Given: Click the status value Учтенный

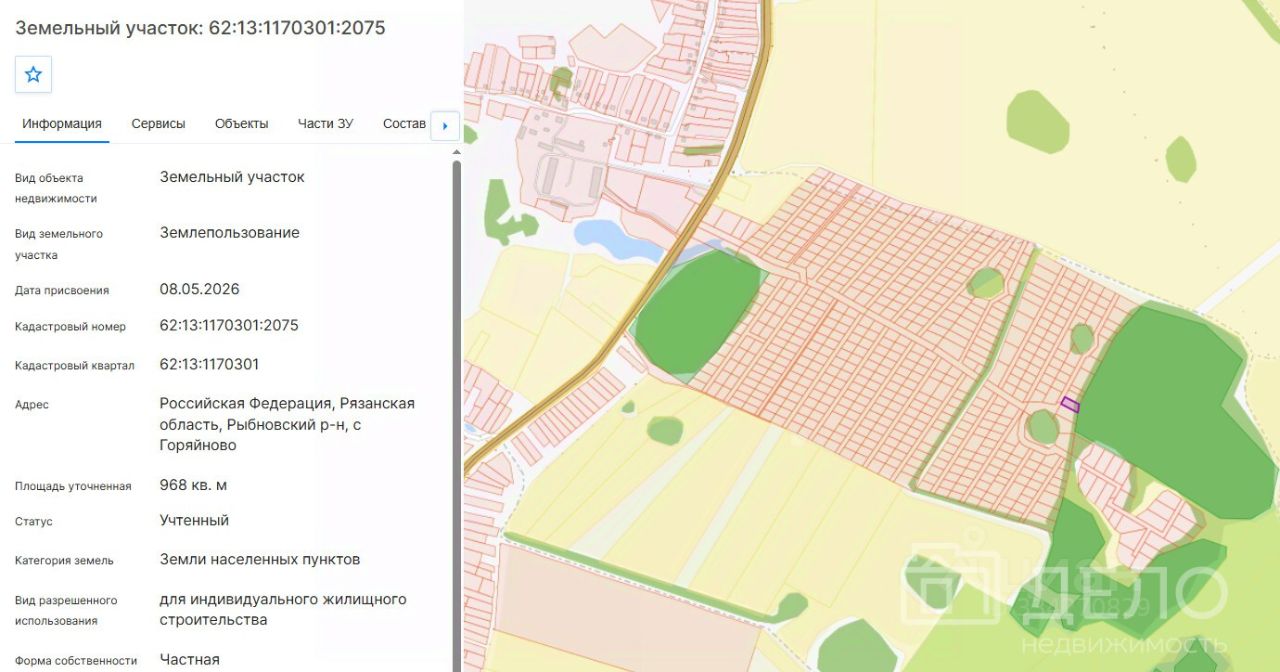Looking at the screenshot, I should [x=194, y=520].
